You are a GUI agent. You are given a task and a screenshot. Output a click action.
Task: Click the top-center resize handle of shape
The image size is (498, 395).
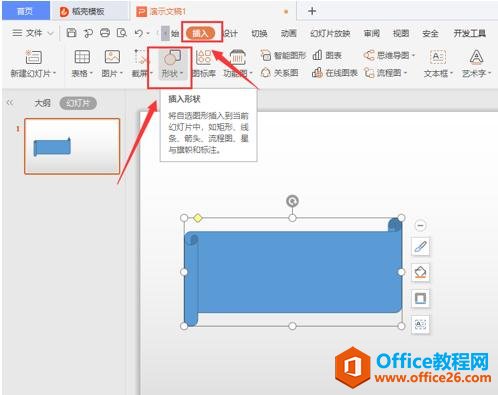click(x=292, y=218)
